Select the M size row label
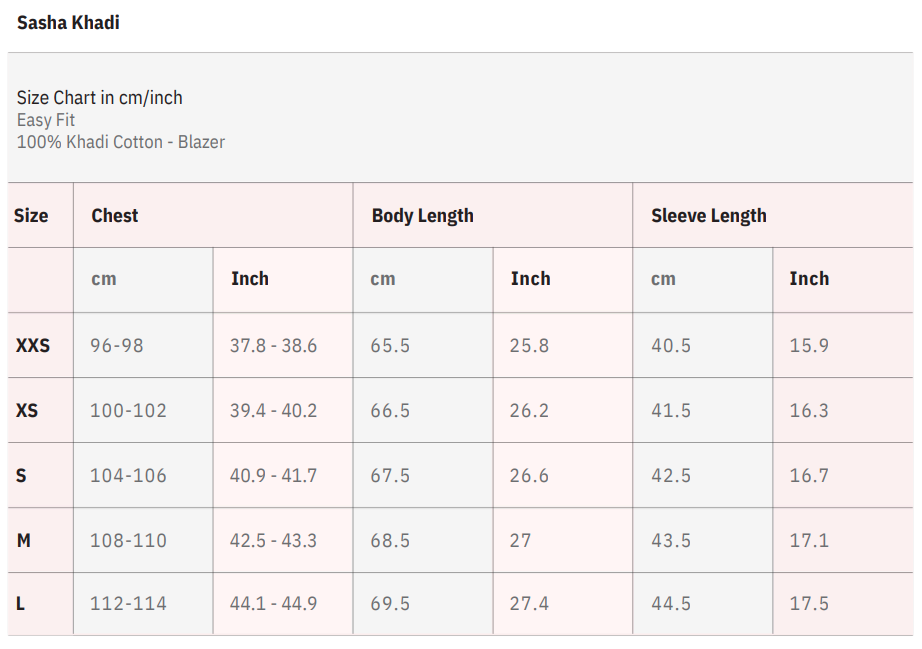Viewport: 922px width, 649px height. [x=24, y=540]
